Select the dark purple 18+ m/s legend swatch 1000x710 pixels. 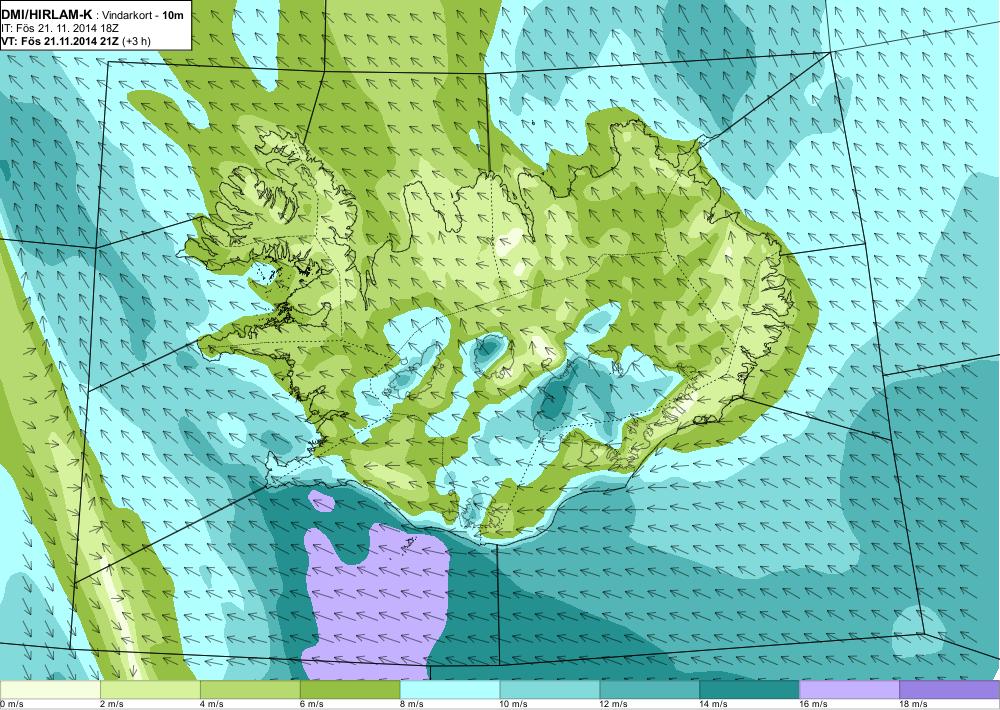(x=950, y=690)
